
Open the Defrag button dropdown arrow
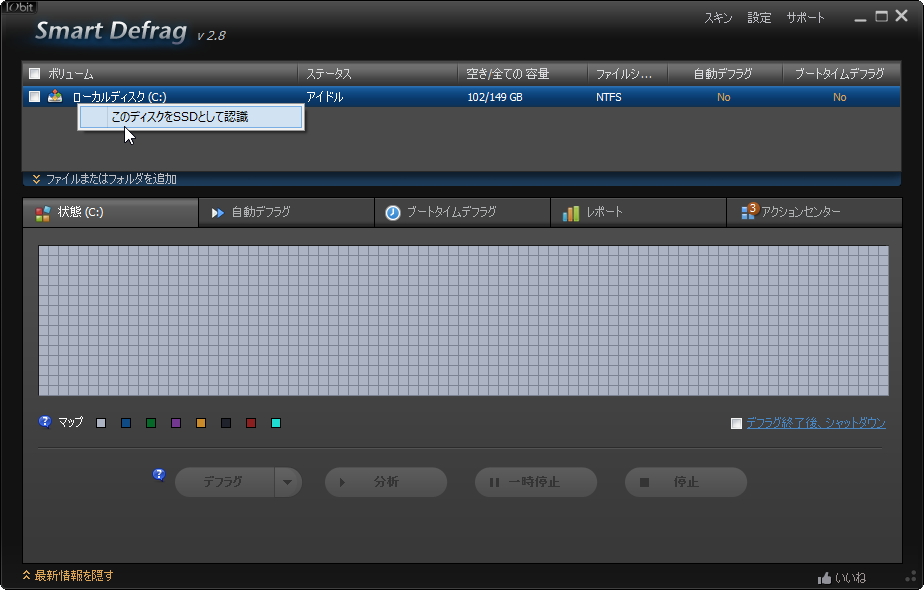coord(288,482)
